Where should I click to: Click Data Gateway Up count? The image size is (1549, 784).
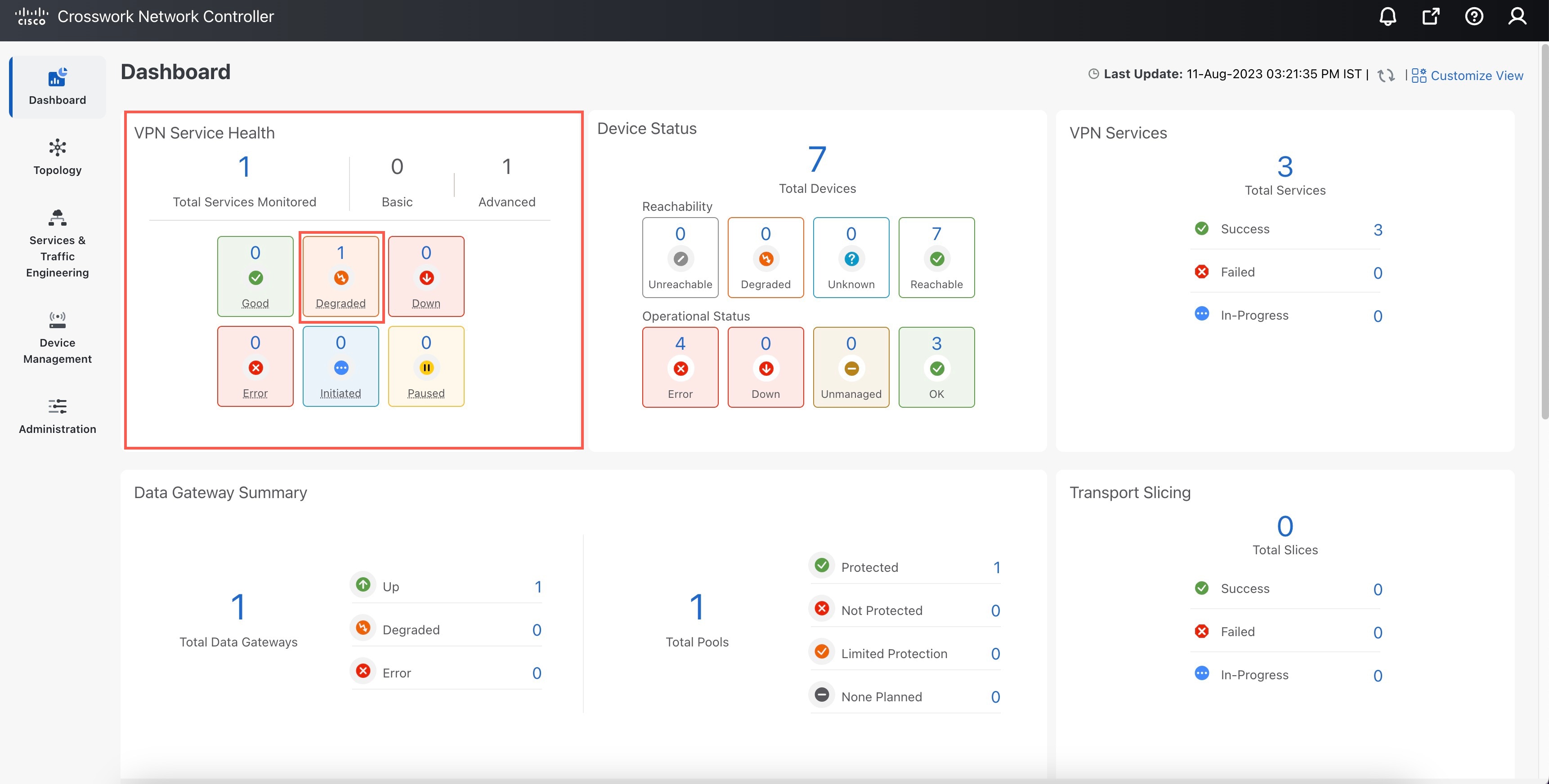pos(538,587)
